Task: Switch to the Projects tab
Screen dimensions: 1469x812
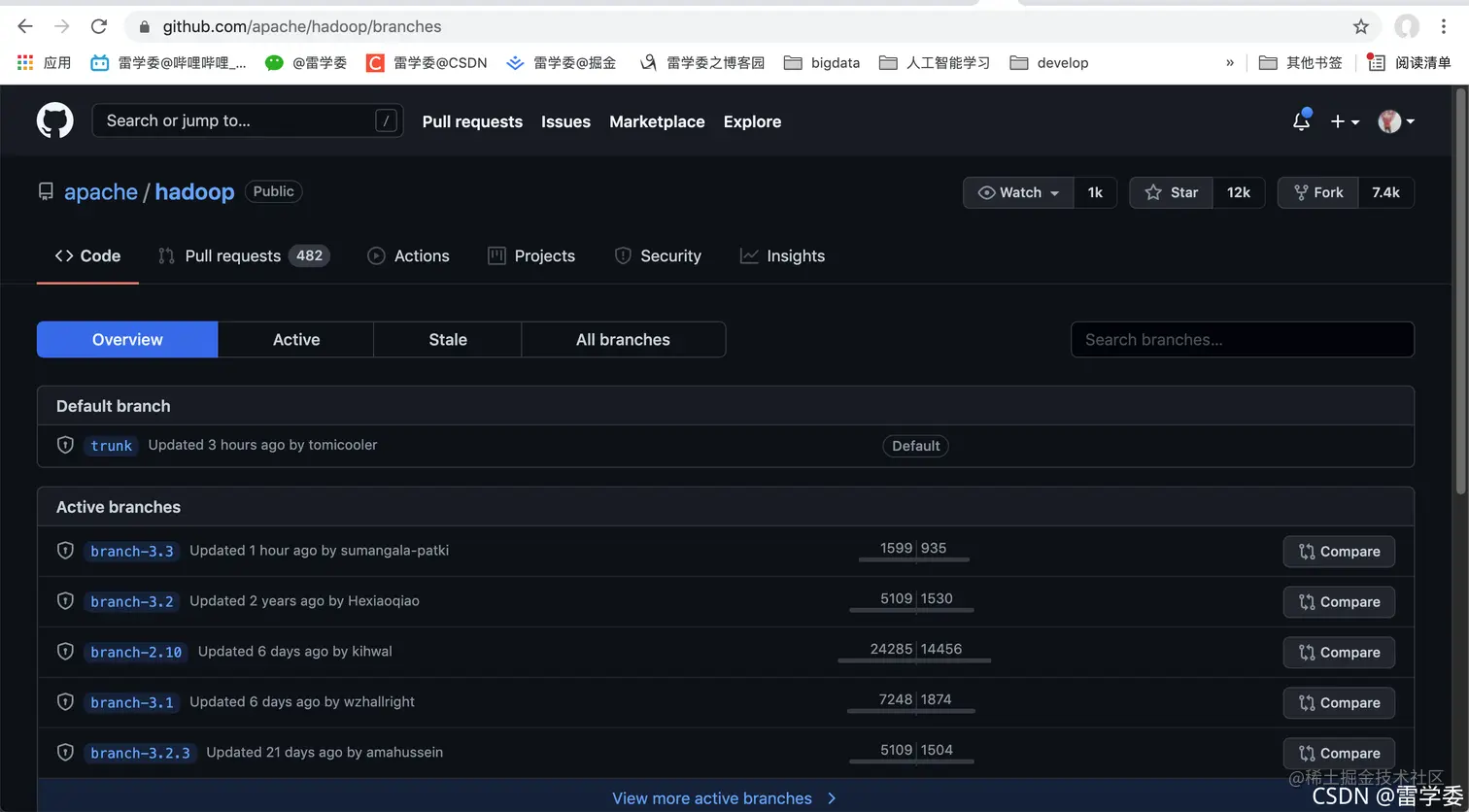Action: click(531, 256)
